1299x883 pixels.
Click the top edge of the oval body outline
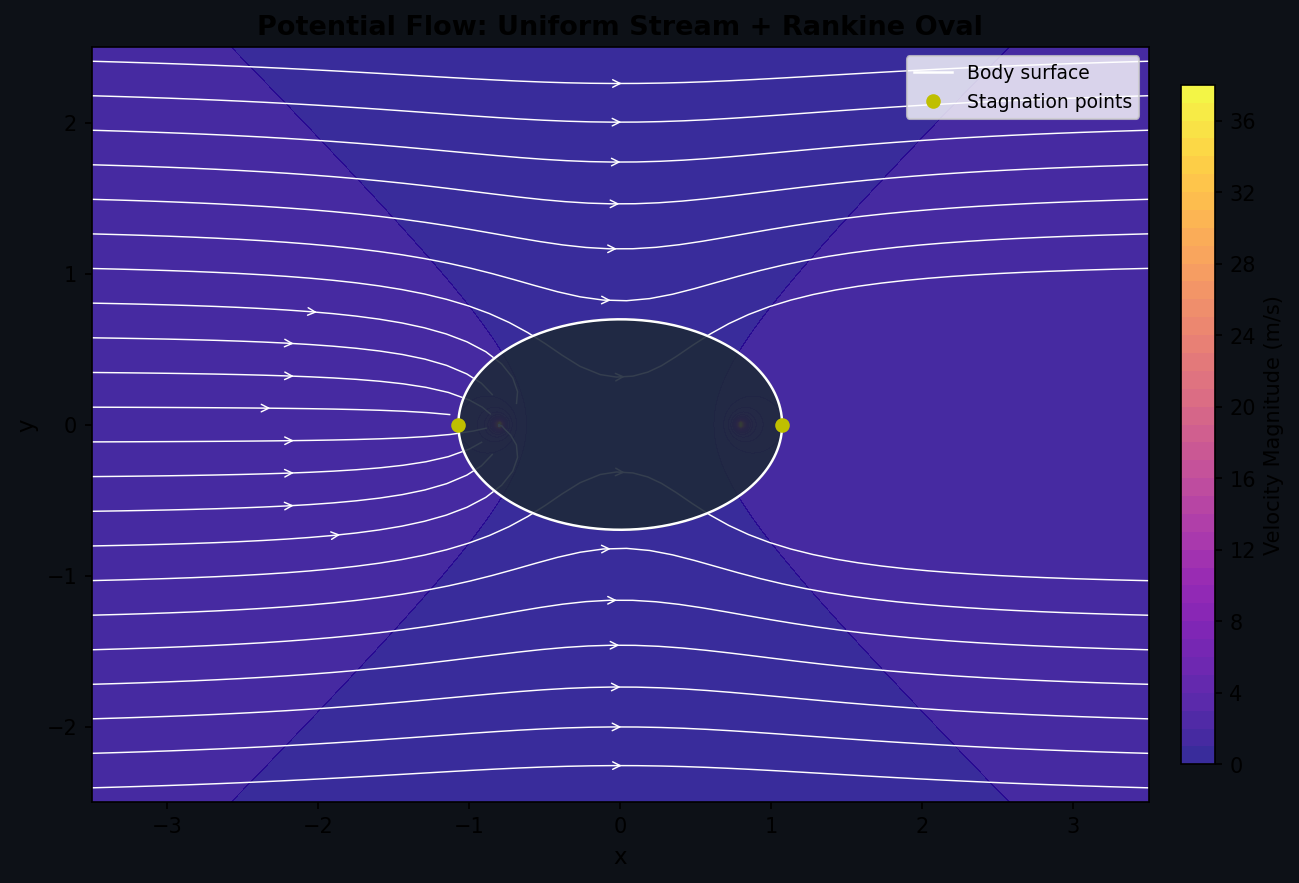(620, 320)
